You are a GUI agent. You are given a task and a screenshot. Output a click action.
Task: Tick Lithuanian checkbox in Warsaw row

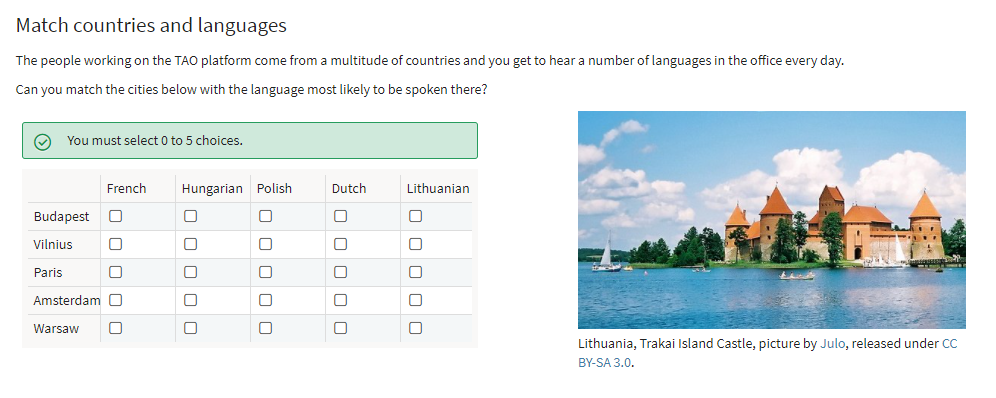tap(415, 328)
